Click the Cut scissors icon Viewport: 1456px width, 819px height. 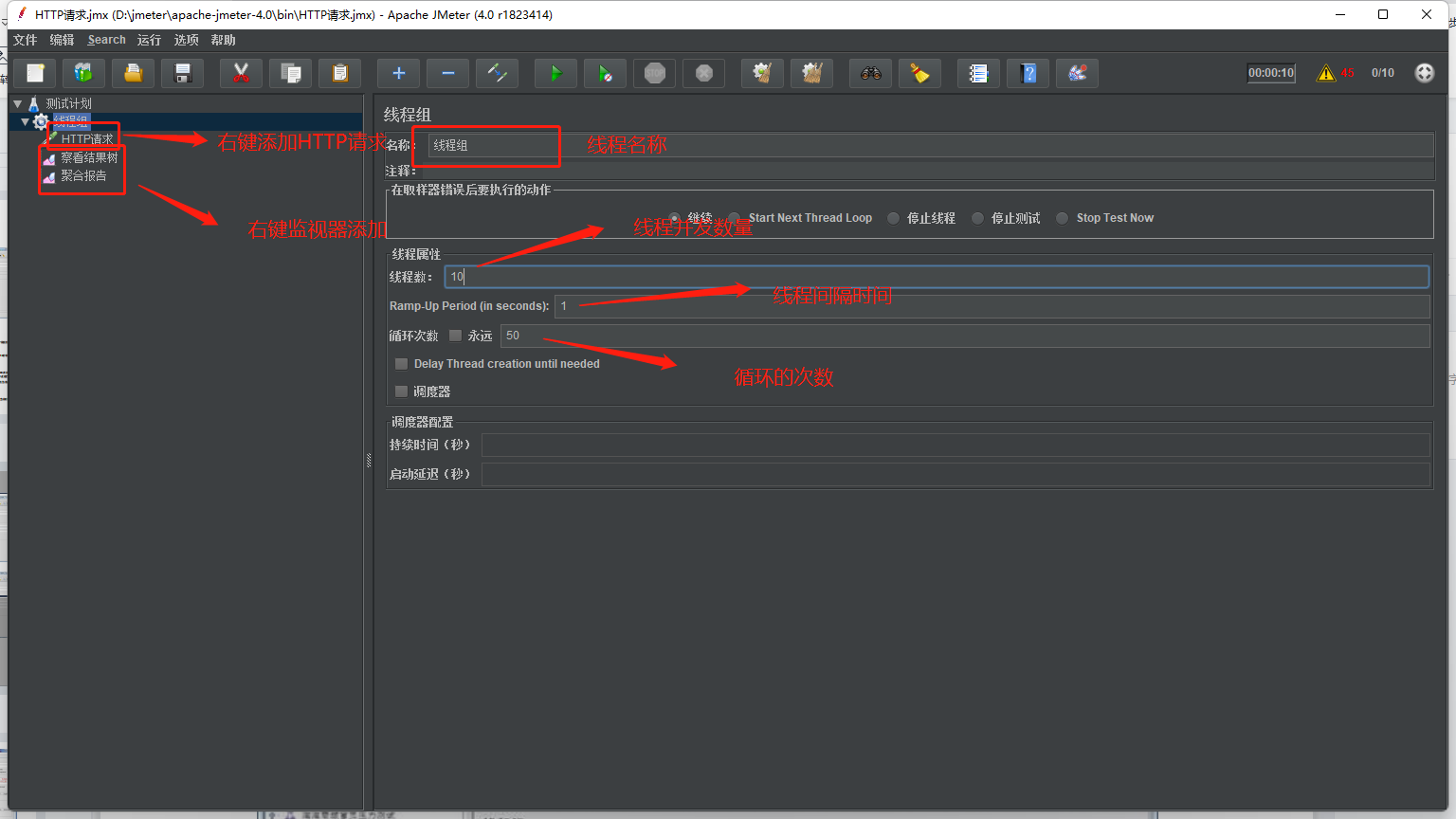pos(242,73)
